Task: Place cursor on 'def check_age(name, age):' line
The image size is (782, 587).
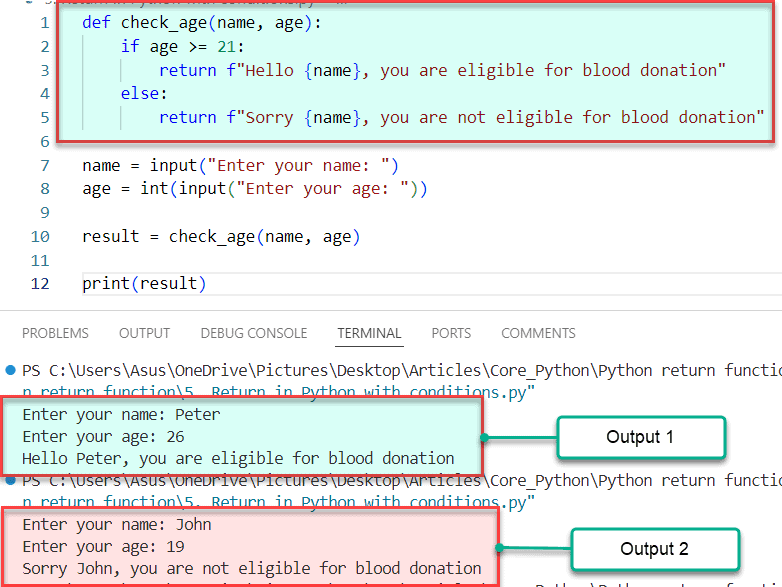Action: 201,23
